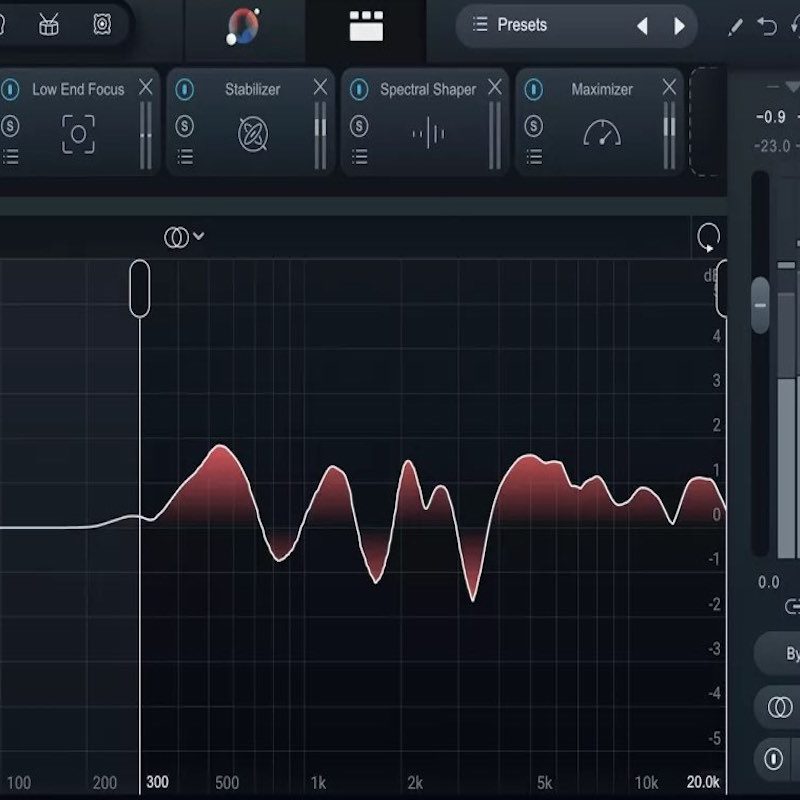The width and height of the screenshot is (800, 800).
Task: Remove the Spectral Shaper module
Action: coord(494,87)
